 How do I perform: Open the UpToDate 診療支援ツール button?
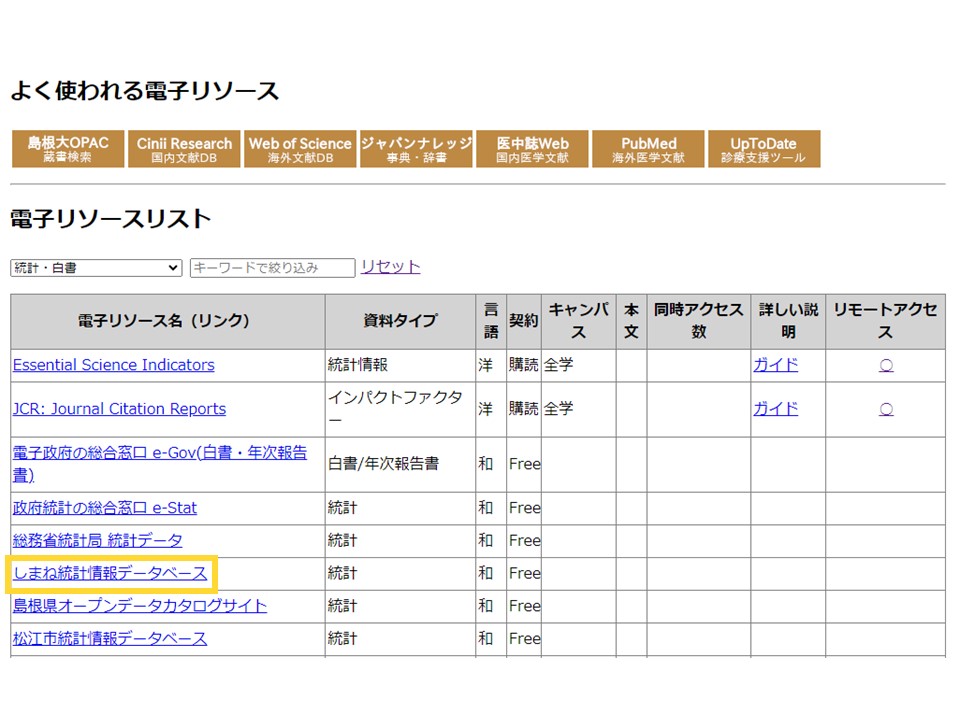pyautogui.click(x=764, y=149)
